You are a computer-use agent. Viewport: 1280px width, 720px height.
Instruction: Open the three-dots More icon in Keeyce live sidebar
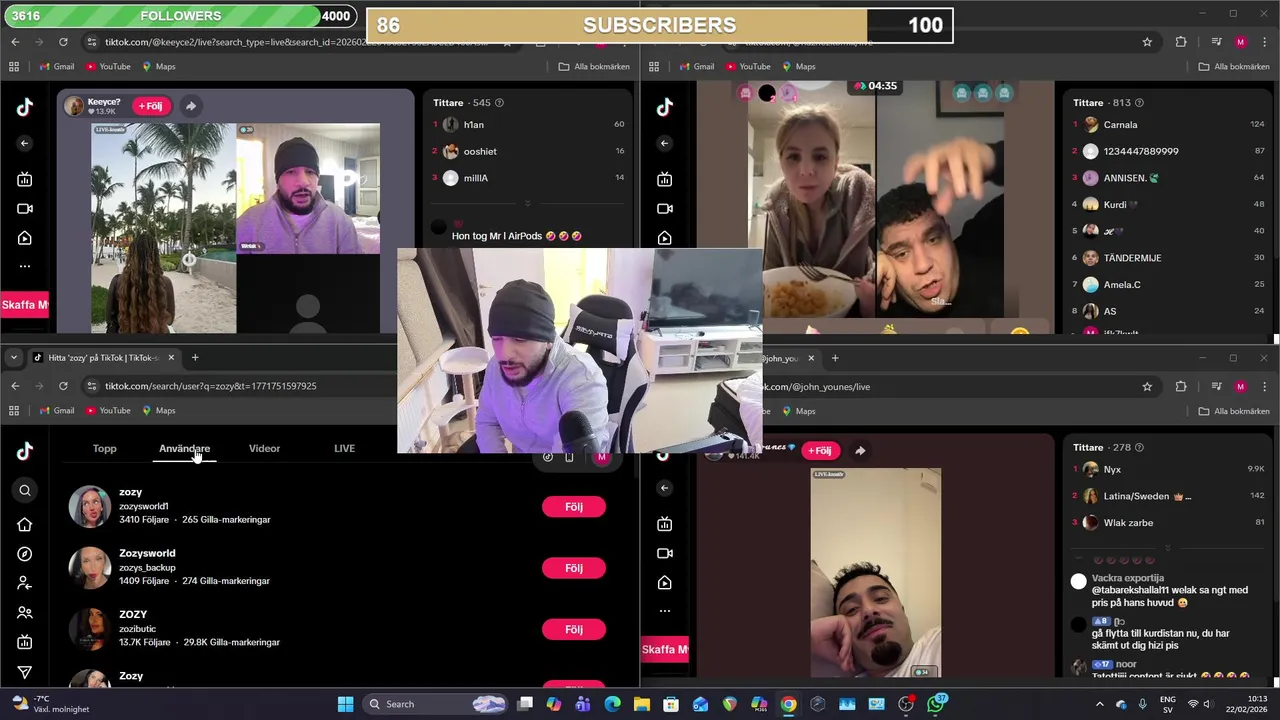(x=25, y=266)
